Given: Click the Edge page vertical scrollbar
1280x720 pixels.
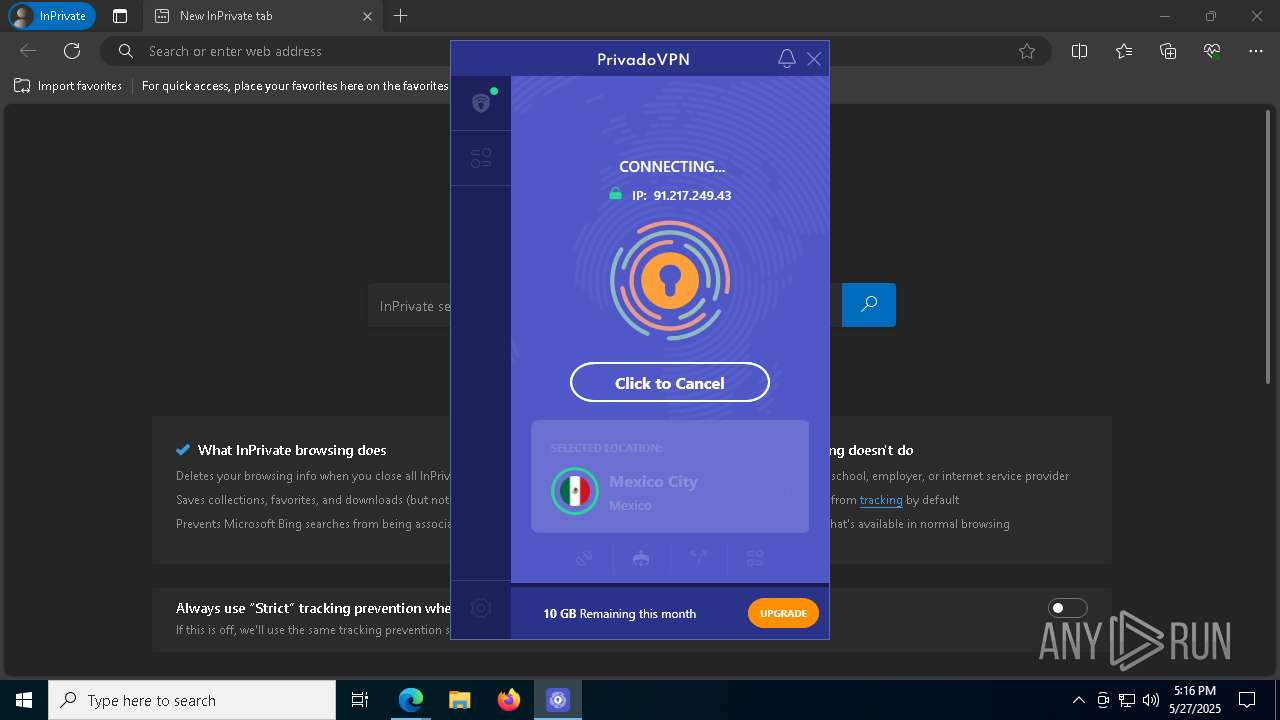Looking at the screenshot, I should [x=1269, y=245].
